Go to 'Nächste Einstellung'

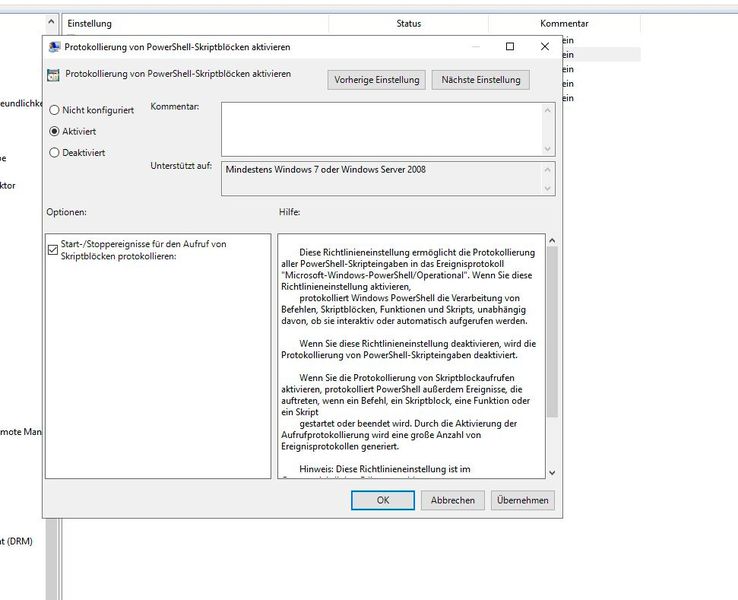(481, 80)
